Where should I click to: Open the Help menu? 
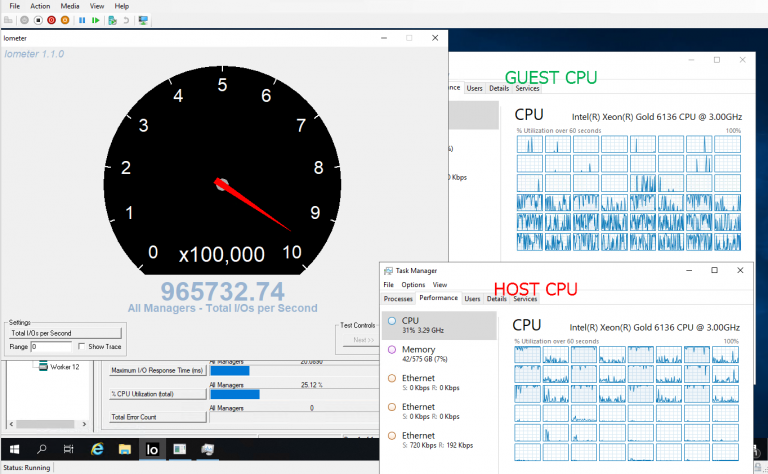coord(121,6)
